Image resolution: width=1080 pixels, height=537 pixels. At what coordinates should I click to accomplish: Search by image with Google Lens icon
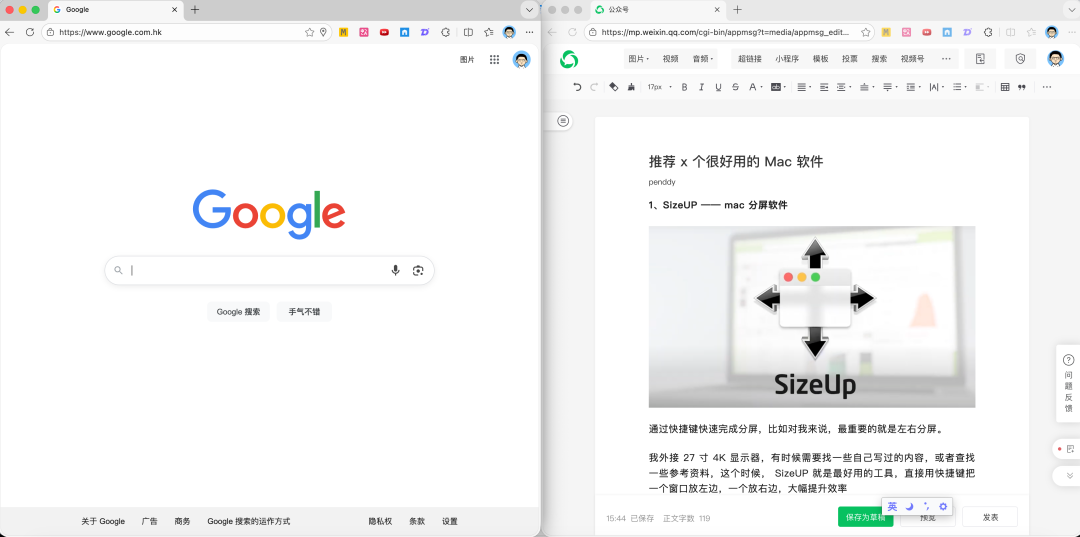pyautogui.click(x=417, y=271)
